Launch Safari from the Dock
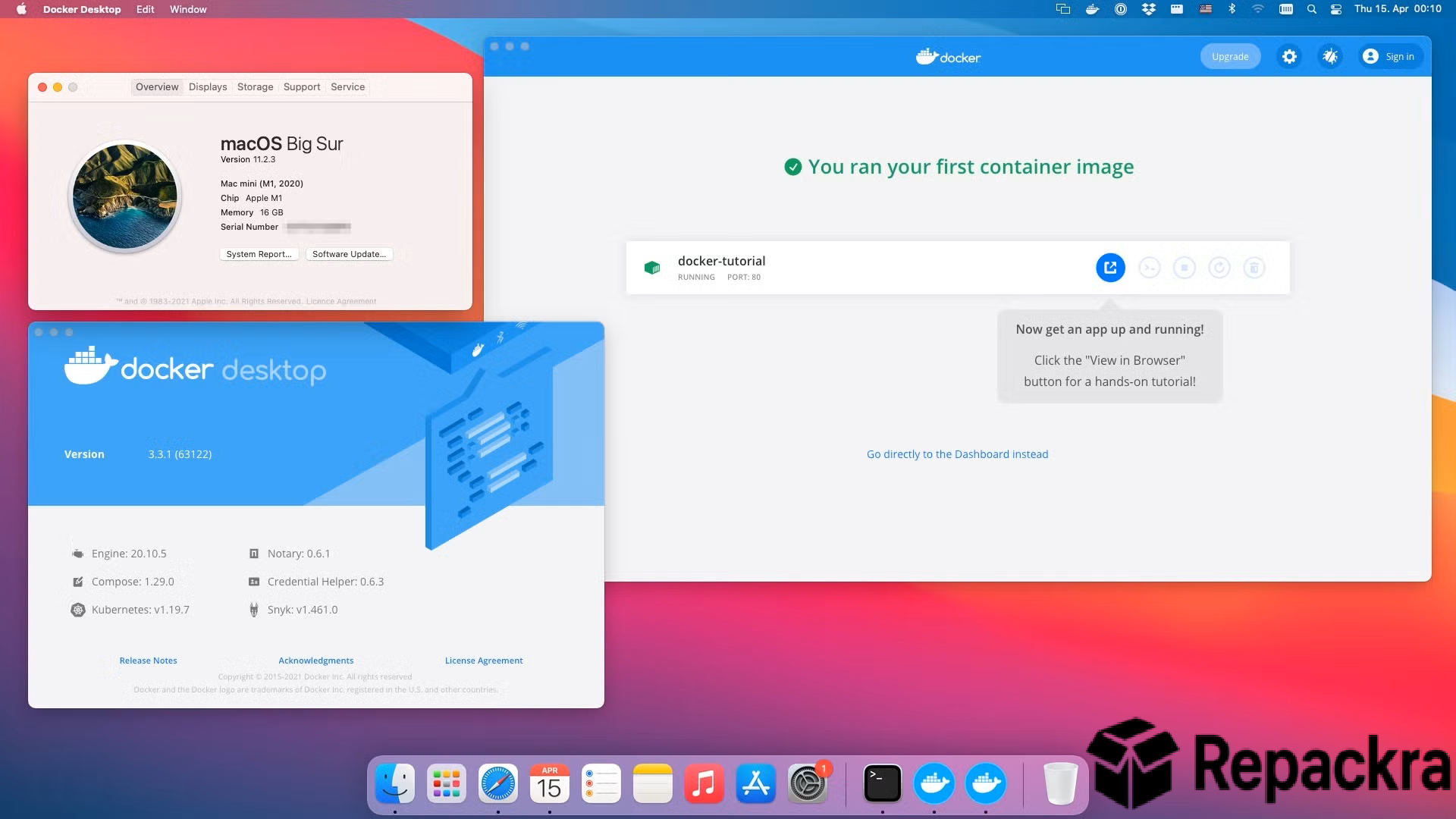Viewport: 1456px width, 819px height. pyautogui.click(x=498, y=783)
